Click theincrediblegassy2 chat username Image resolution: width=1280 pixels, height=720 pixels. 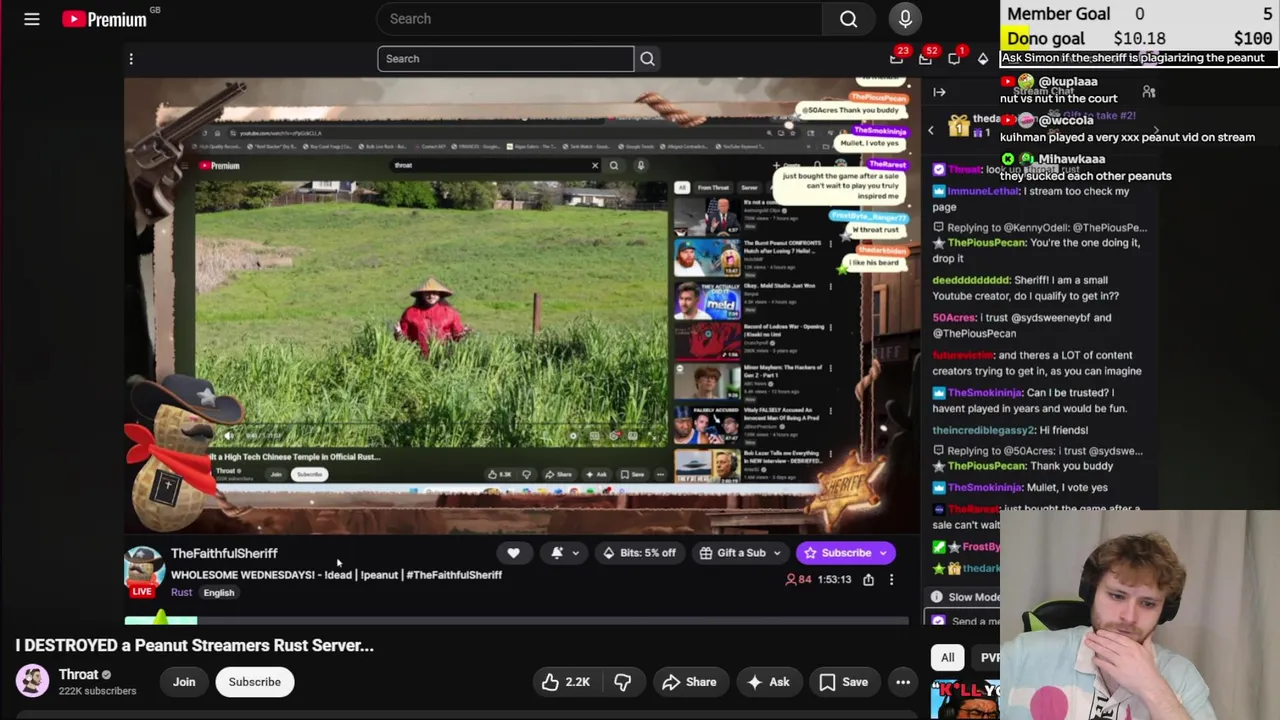[x=982, y=430]
